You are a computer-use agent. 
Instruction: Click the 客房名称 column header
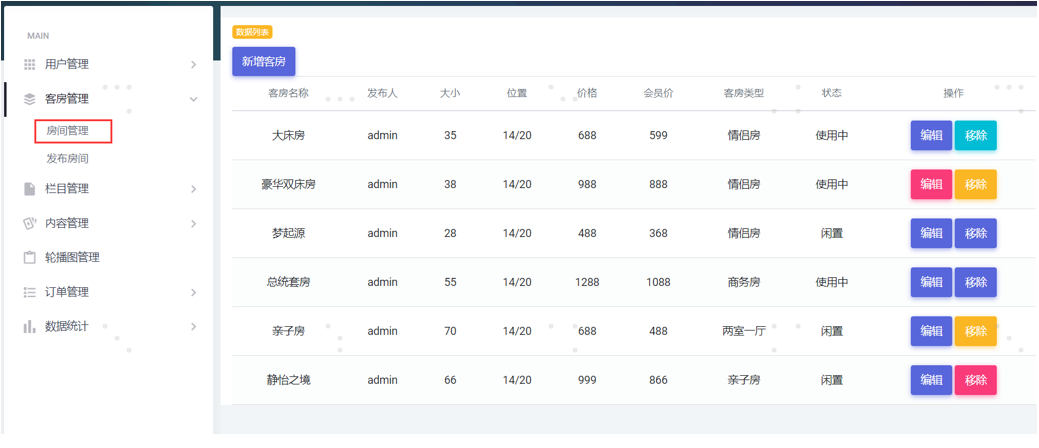288,93
